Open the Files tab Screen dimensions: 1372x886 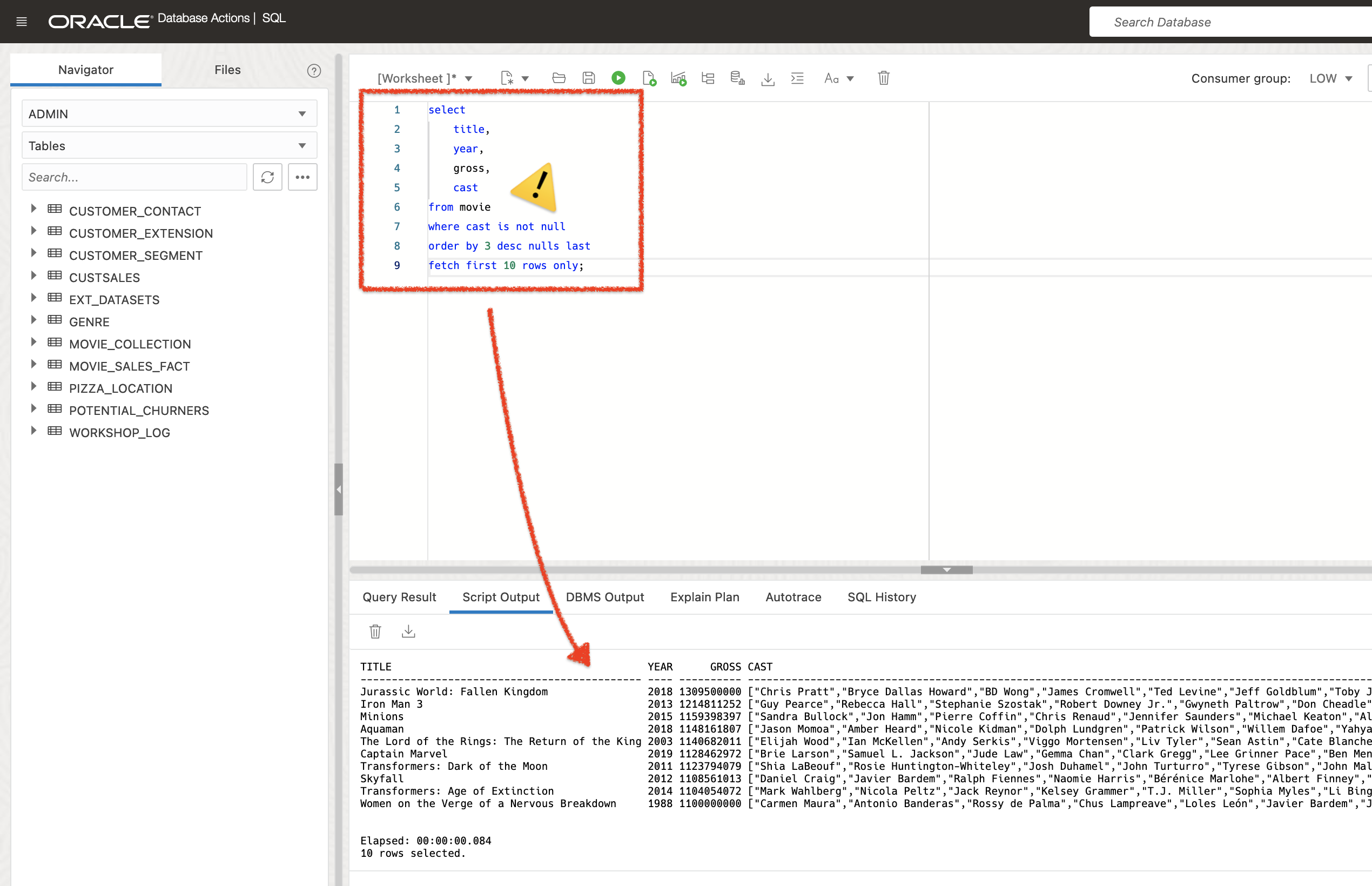(227, 70)
